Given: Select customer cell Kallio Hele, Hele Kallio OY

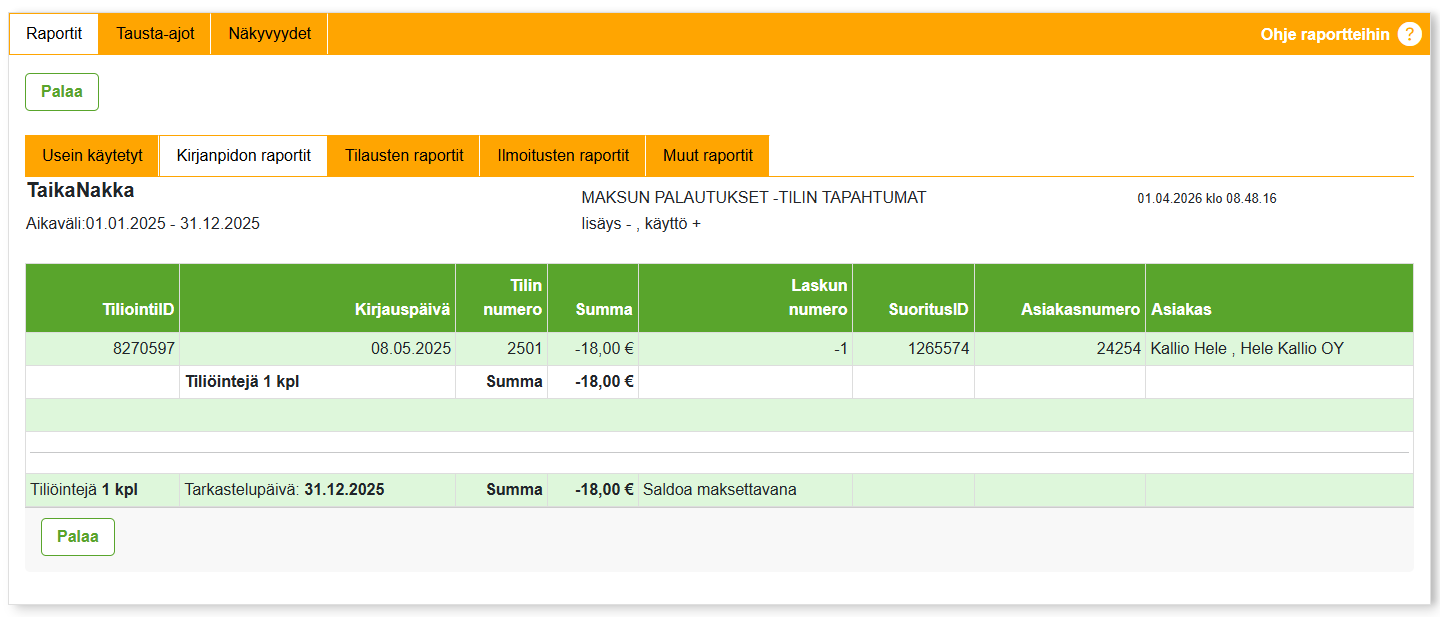Looking at the screenshot, I should [1247, 349].
